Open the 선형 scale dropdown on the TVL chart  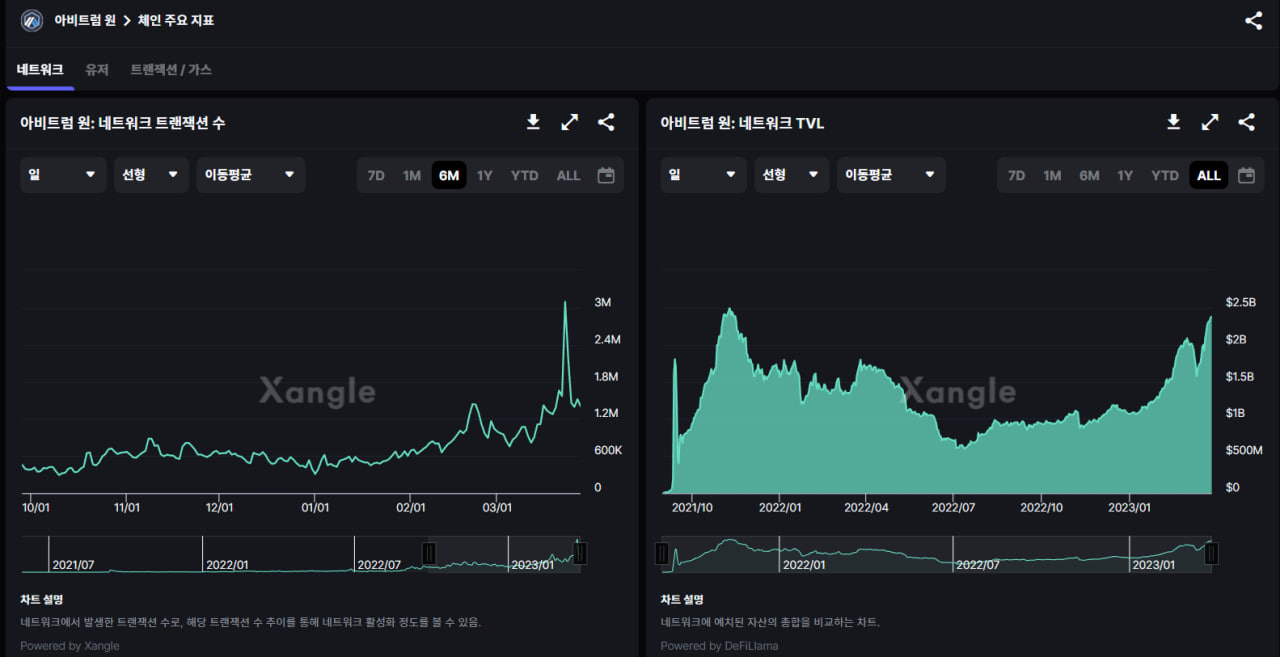(791, 174)
